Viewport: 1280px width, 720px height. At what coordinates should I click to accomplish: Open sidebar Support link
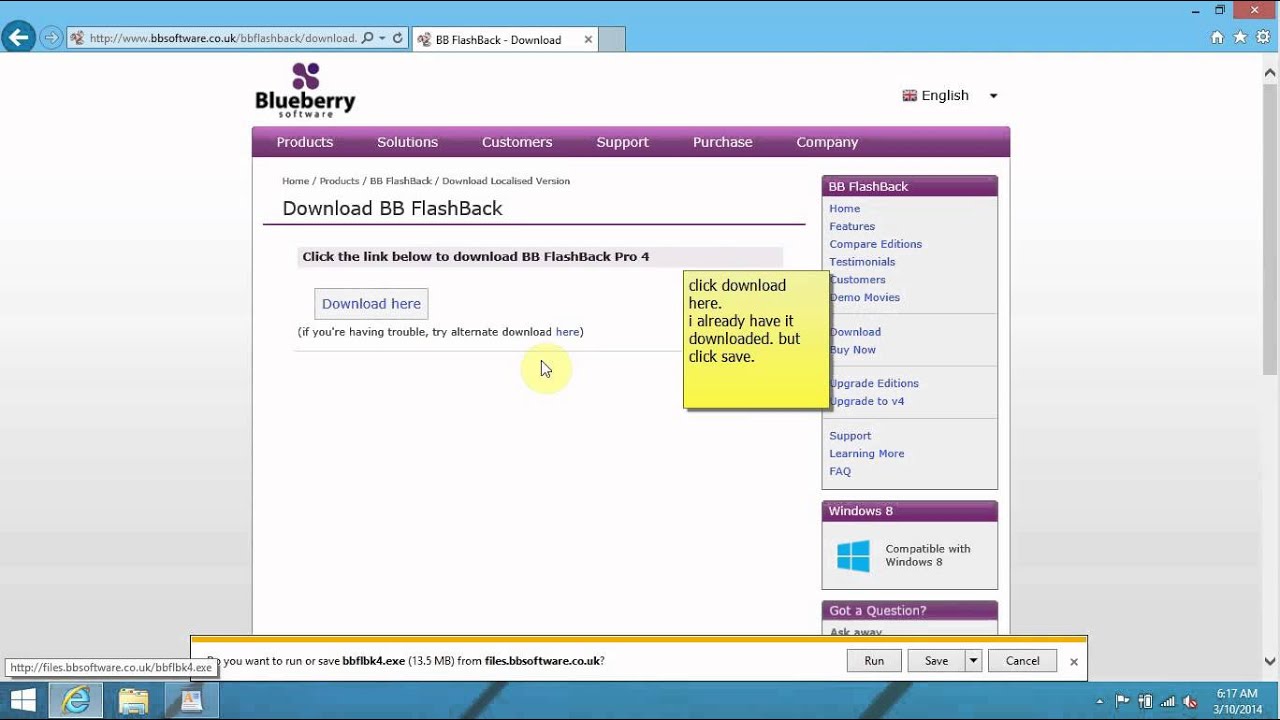(850, 436)
